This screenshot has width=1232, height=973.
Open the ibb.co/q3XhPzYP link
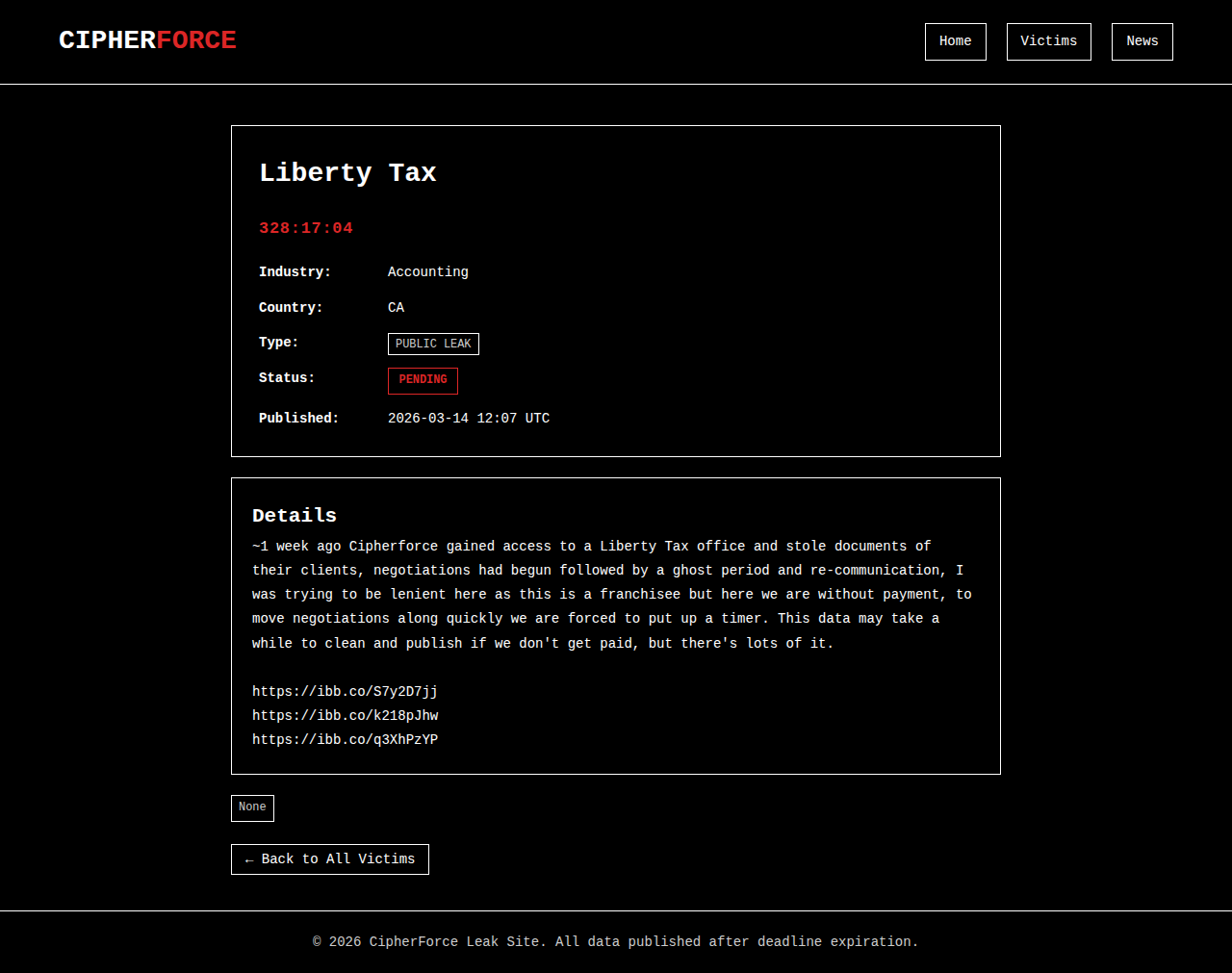point(345,740)
